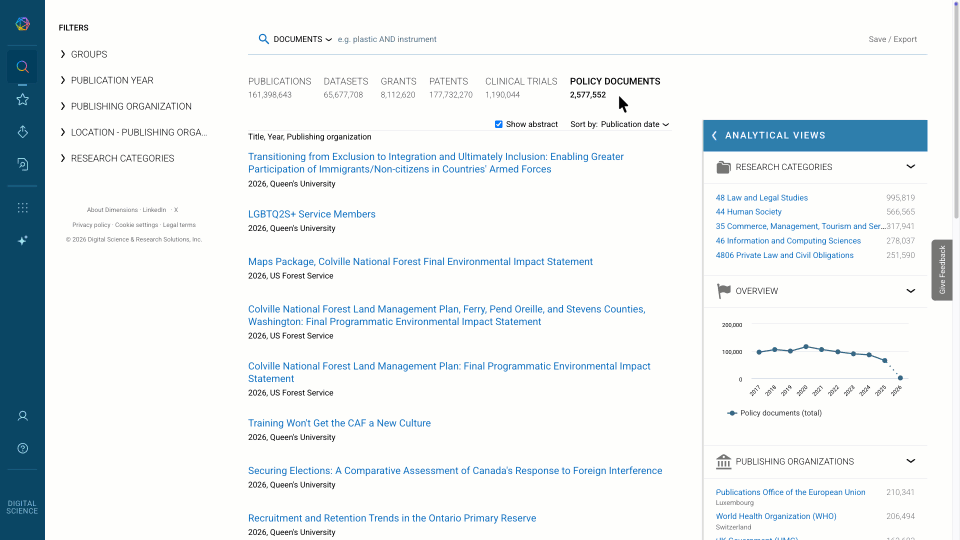Click the Save / Export button
The height and width of the screenshot is (540, 960).
[892, 39]
